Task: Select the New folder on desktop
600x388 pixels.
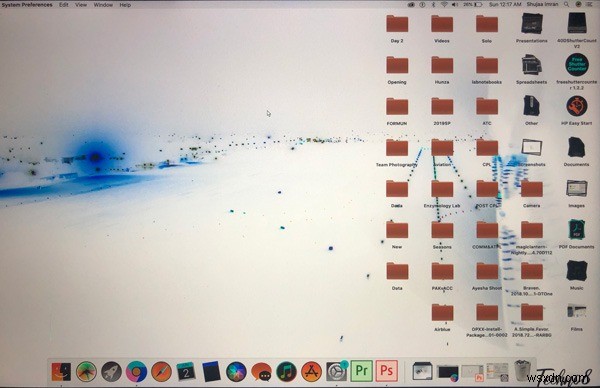Action: click(397, 231)
